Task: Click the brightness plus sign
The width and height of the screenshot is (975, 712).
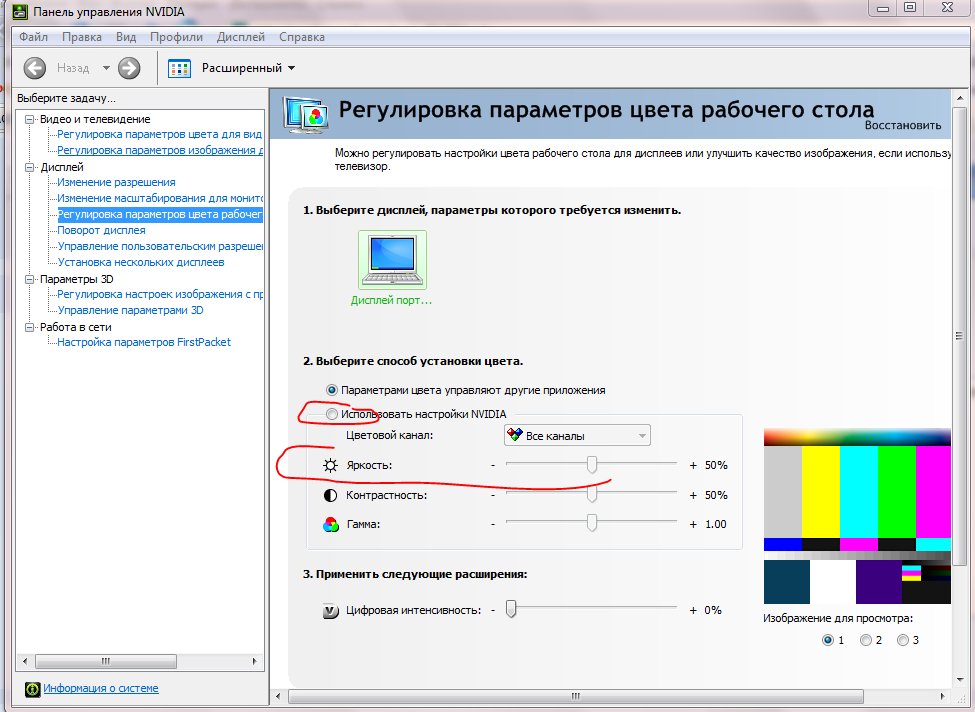Action: click(693, 465)
